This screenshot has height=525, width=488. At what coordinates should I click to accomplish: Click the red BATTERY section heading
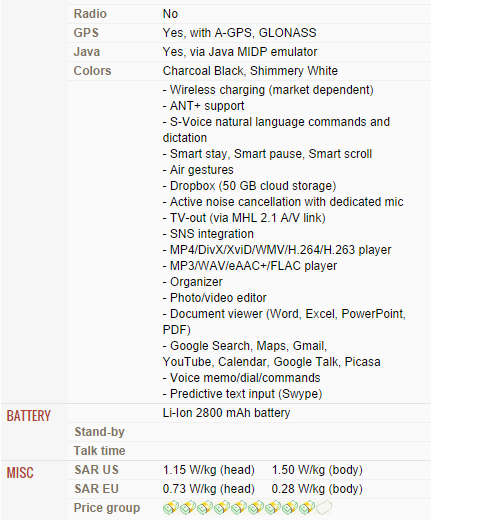pyautogui.click(x=28, y=416)
